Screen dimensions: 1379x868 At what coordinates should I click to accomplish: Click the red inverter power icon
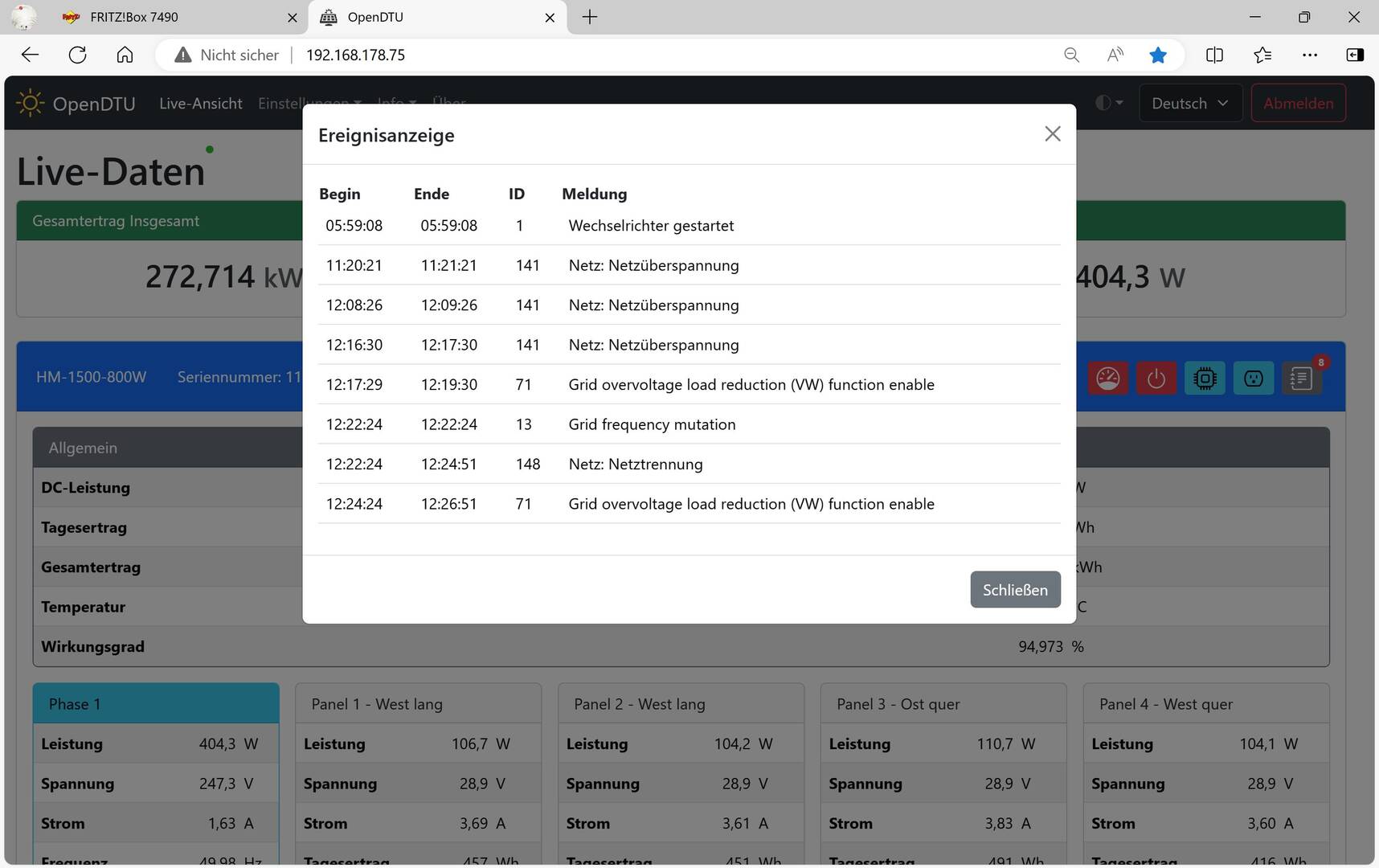[1156, 378]
